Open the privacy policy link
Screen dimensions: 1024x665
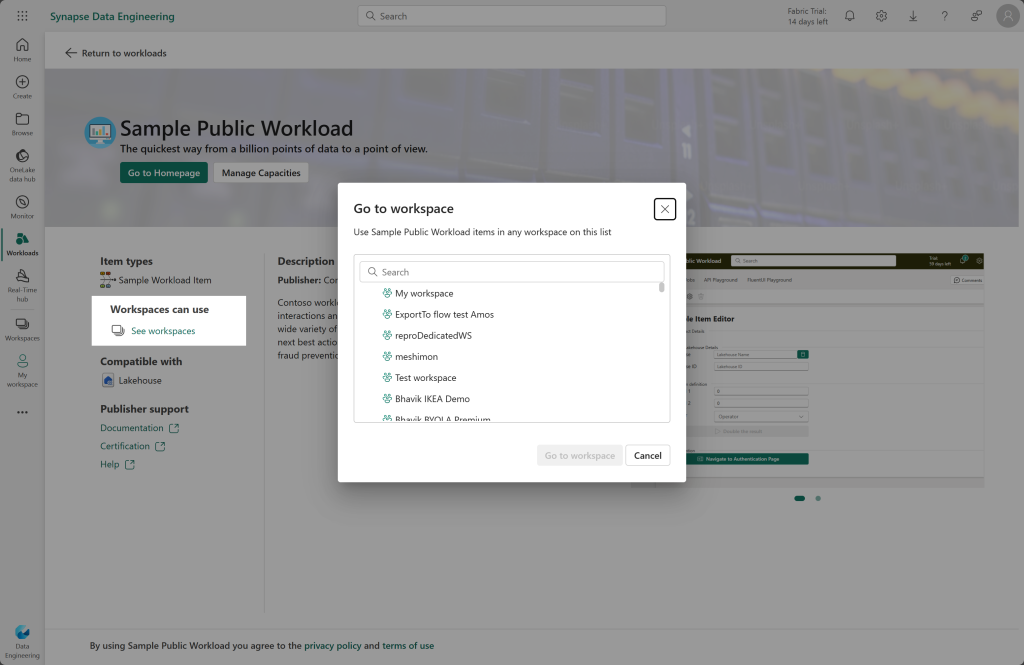[332, 645]
